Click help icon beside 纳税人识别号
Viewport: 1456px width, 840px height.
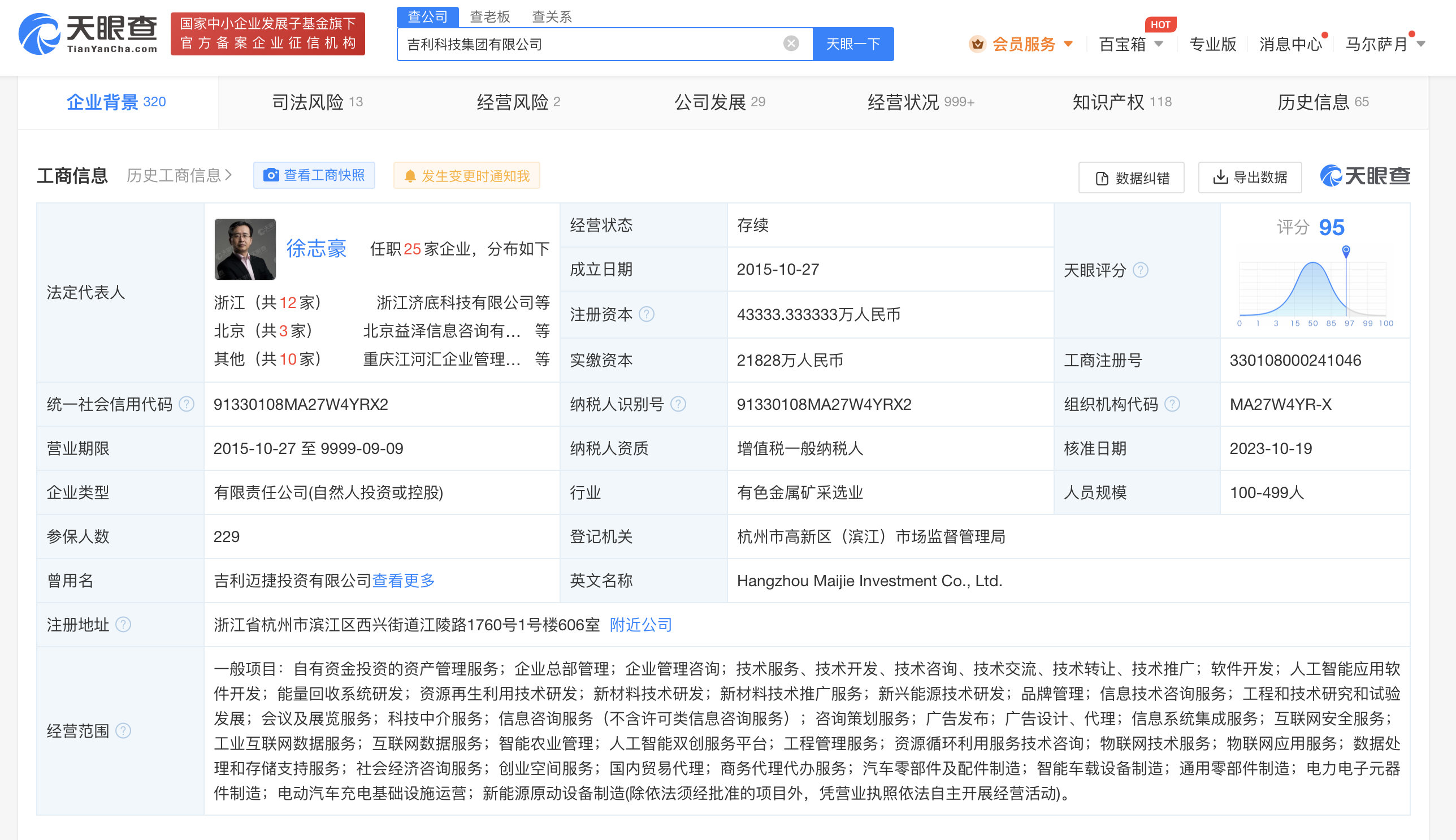[678, 404]
